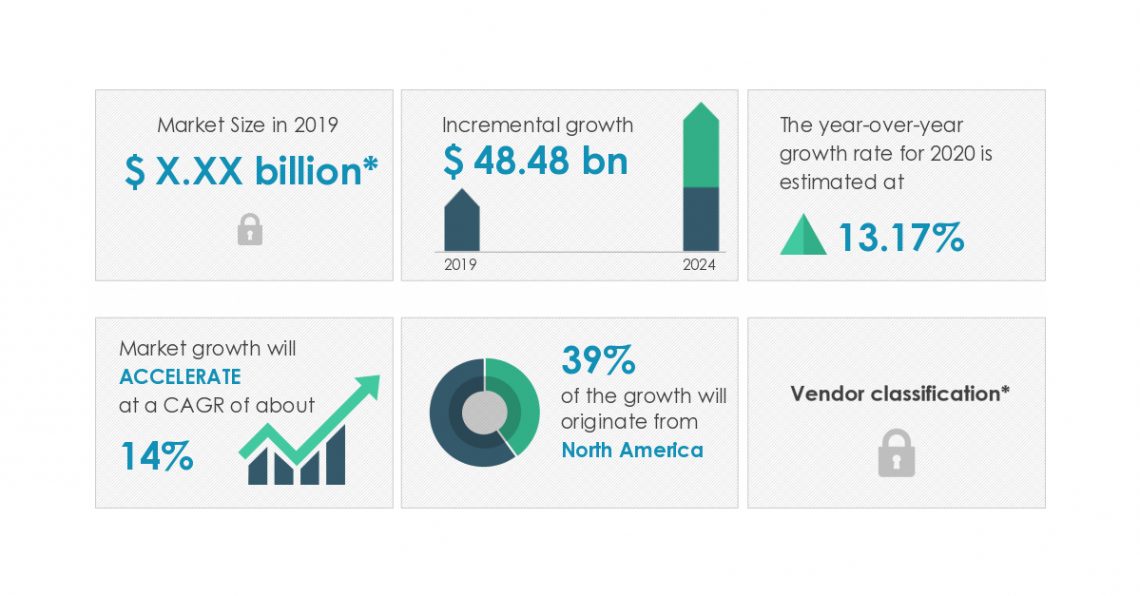Click the "2019" axis label
The width and height of the screenshot is (1140, 596).
(x=461, y=265)
